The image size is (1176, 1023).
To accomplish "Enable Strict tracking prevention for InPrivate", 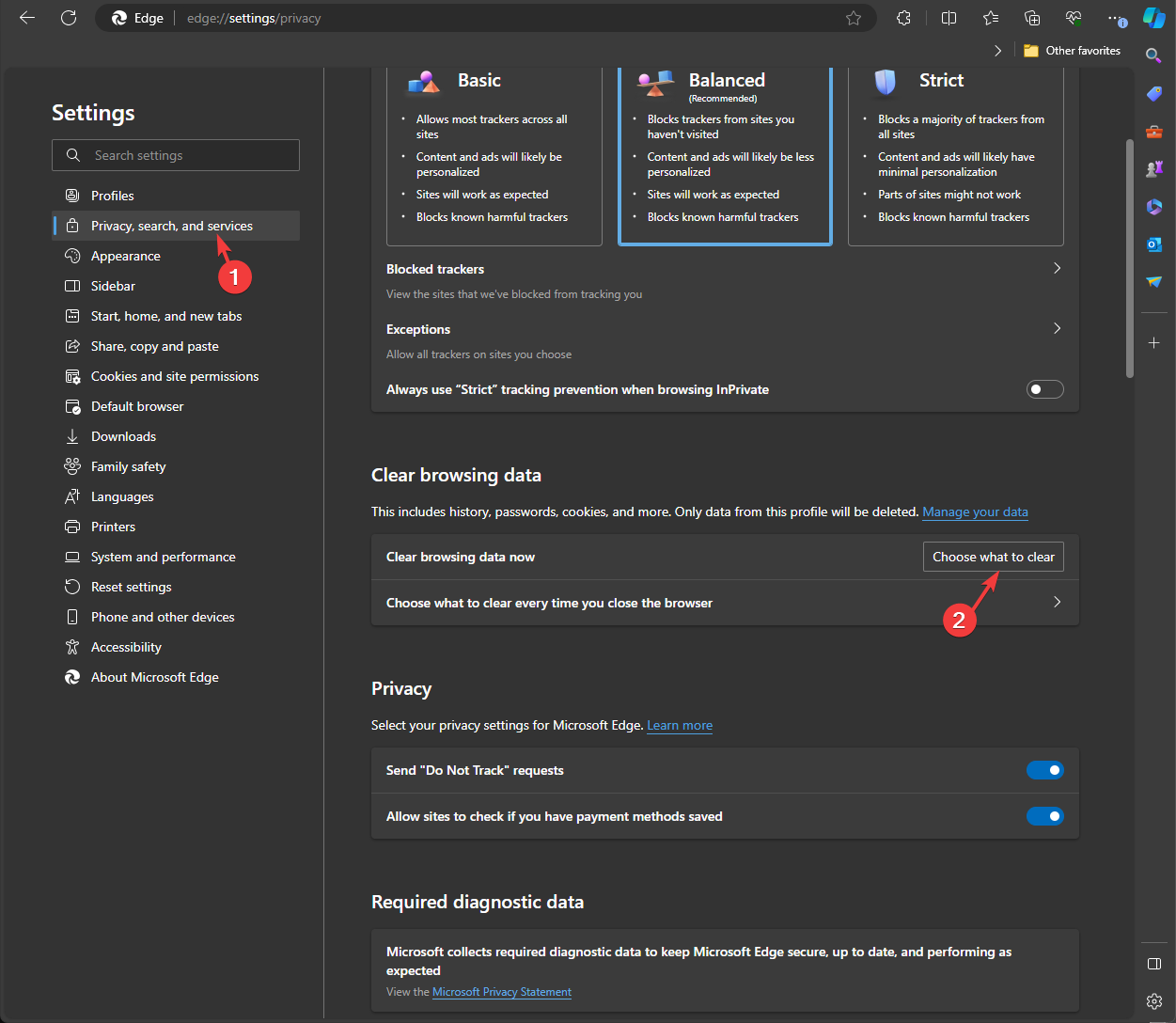I will click(x=1044, y=389).
